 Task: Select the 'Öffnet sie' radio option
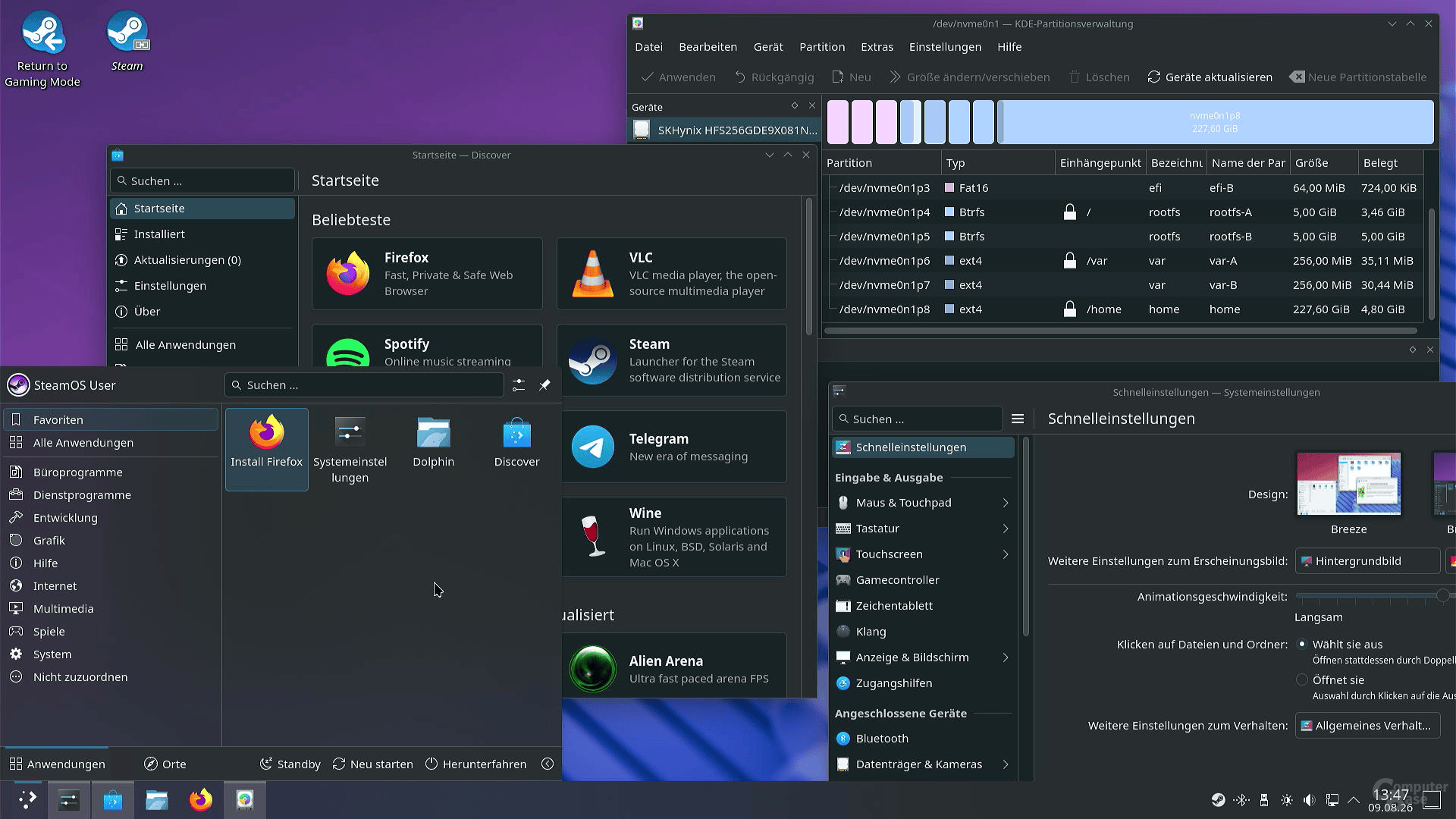pos(1302,680)
